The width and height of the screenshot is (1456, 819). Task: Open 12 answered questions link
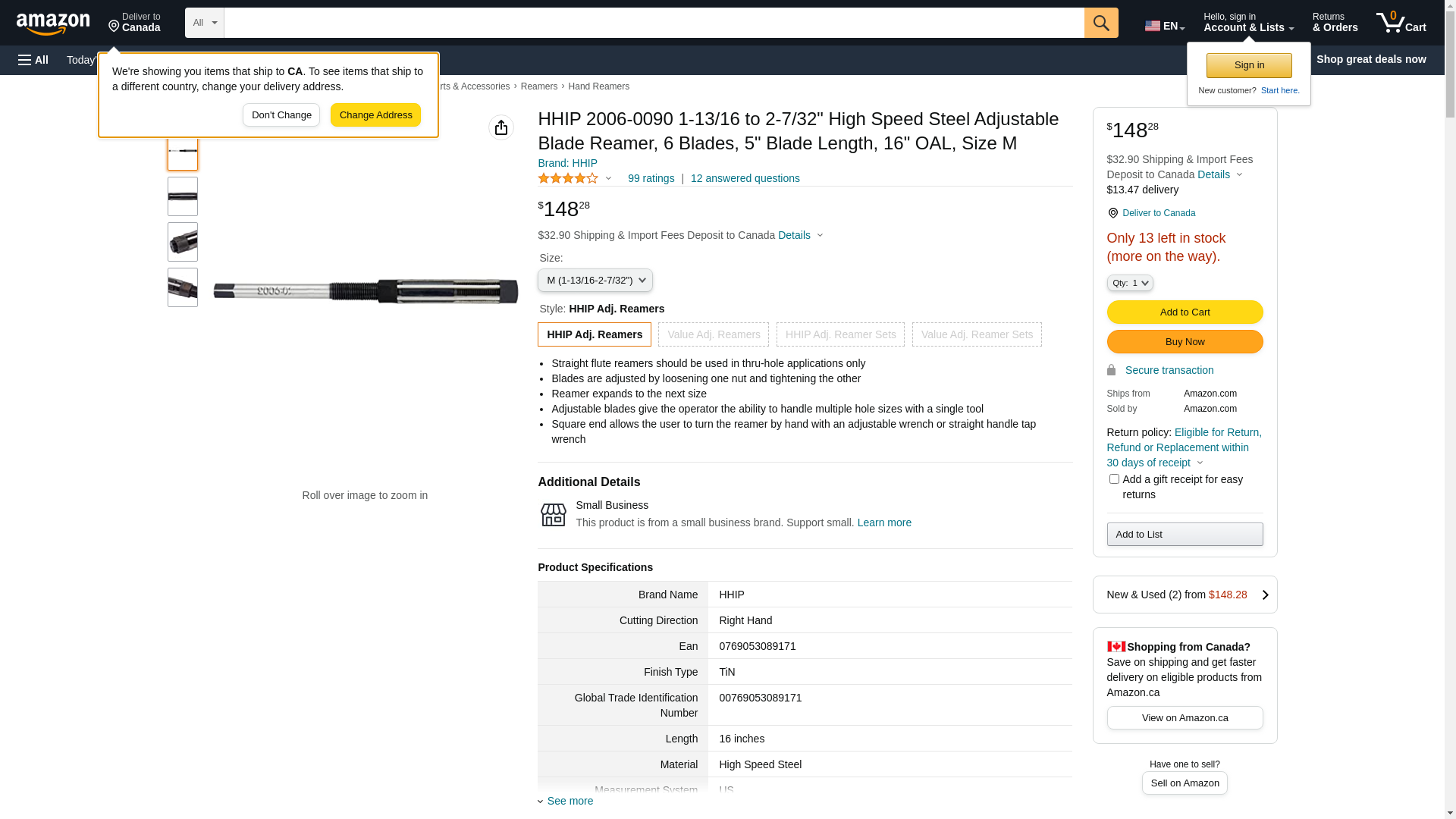745,178
